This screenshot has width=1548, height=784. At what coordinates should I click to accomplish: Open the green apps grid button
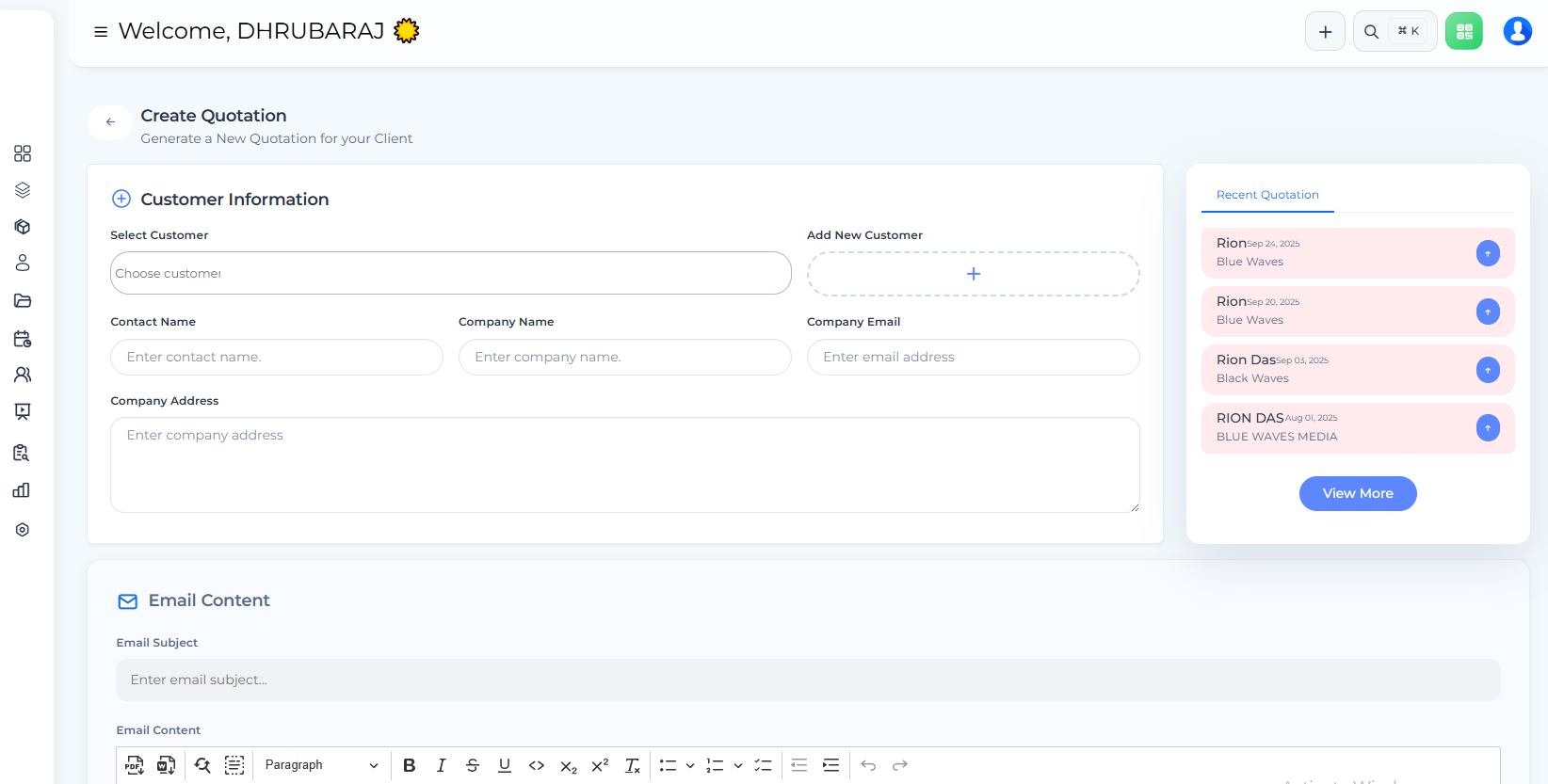1464,31
